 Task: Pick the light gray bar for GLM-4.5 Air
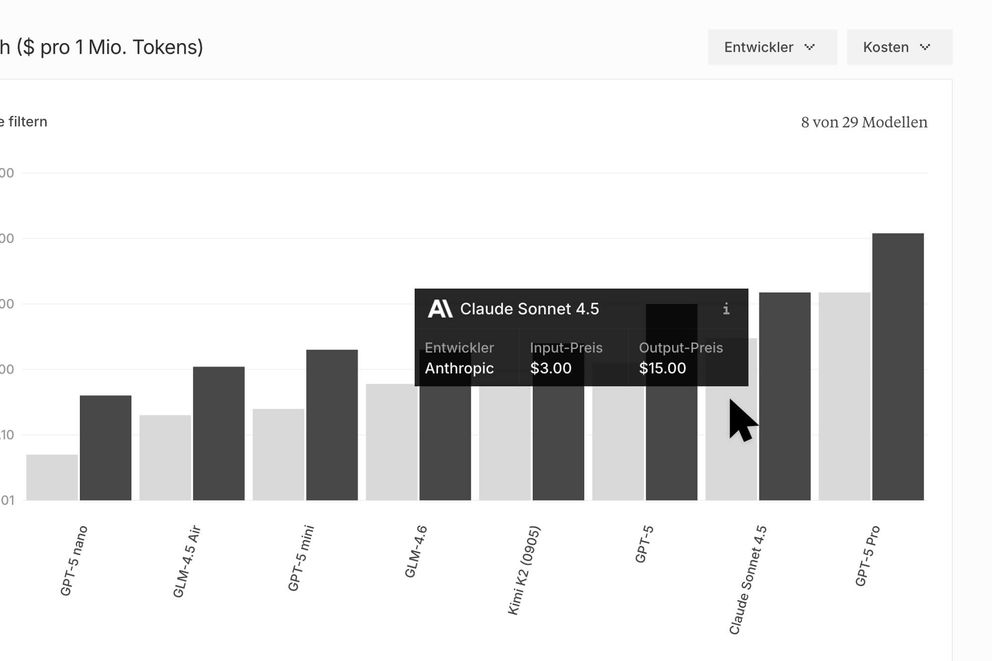pos(165,457)
